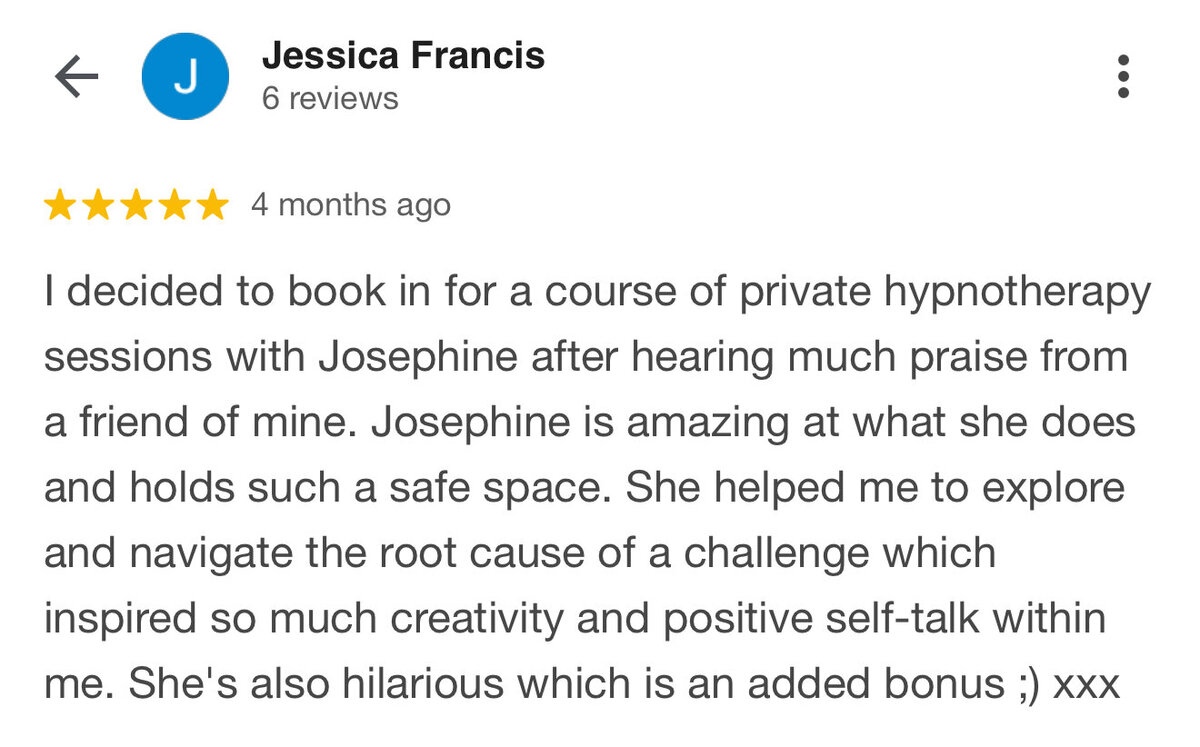
Task: Click the '4 months ago' timestamp
Action: pyautogui.click(x=351, y=205)
